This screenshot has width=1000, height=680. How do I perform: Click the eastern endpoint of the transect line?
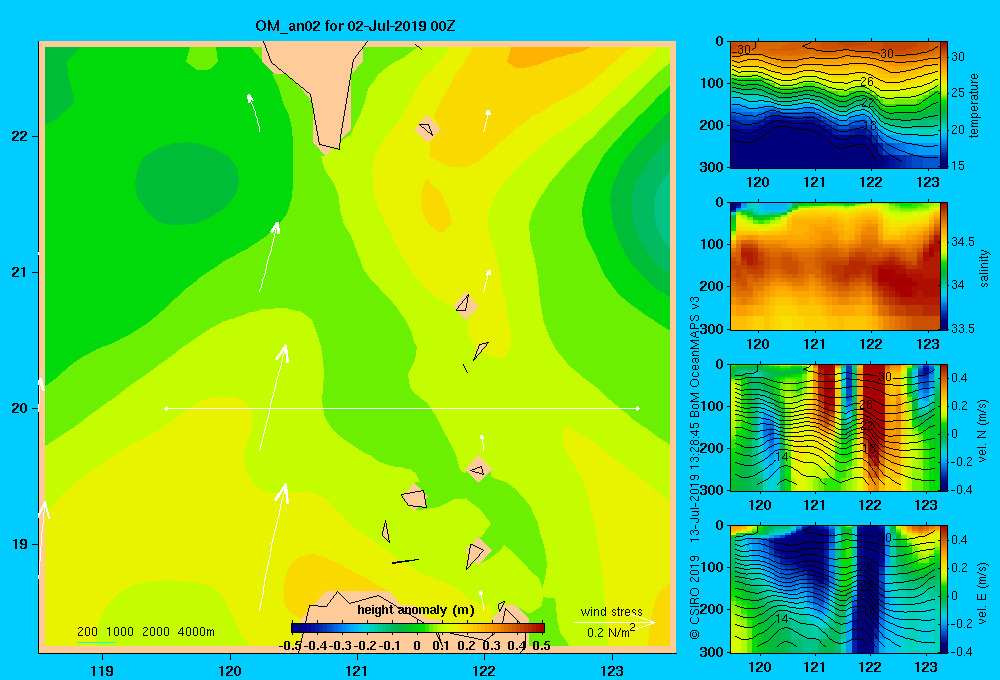pyautogui.click(x=638, y=408)
